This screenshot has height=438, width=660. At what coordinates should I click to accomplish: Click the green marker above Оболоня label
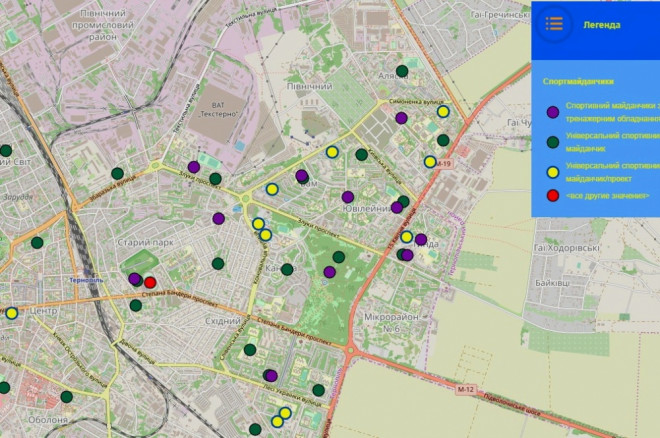(66, 397)
